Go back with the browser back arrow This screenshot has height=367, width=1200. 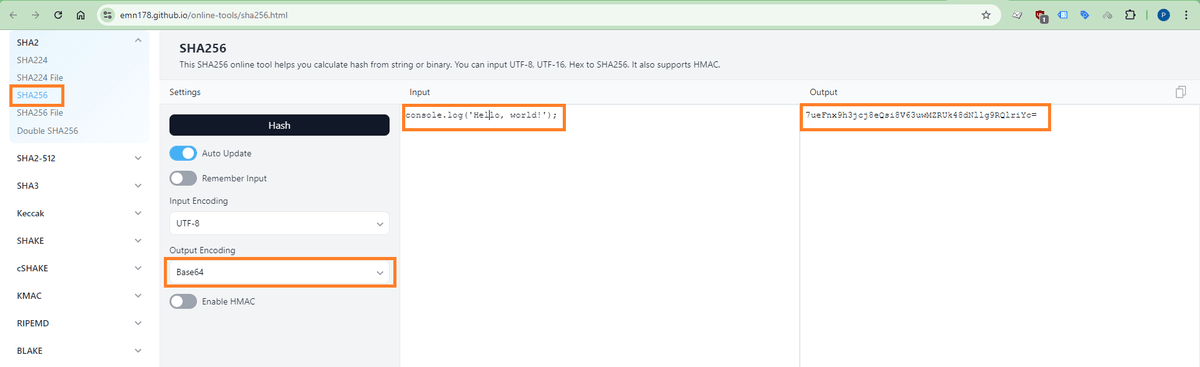point(14,15)
